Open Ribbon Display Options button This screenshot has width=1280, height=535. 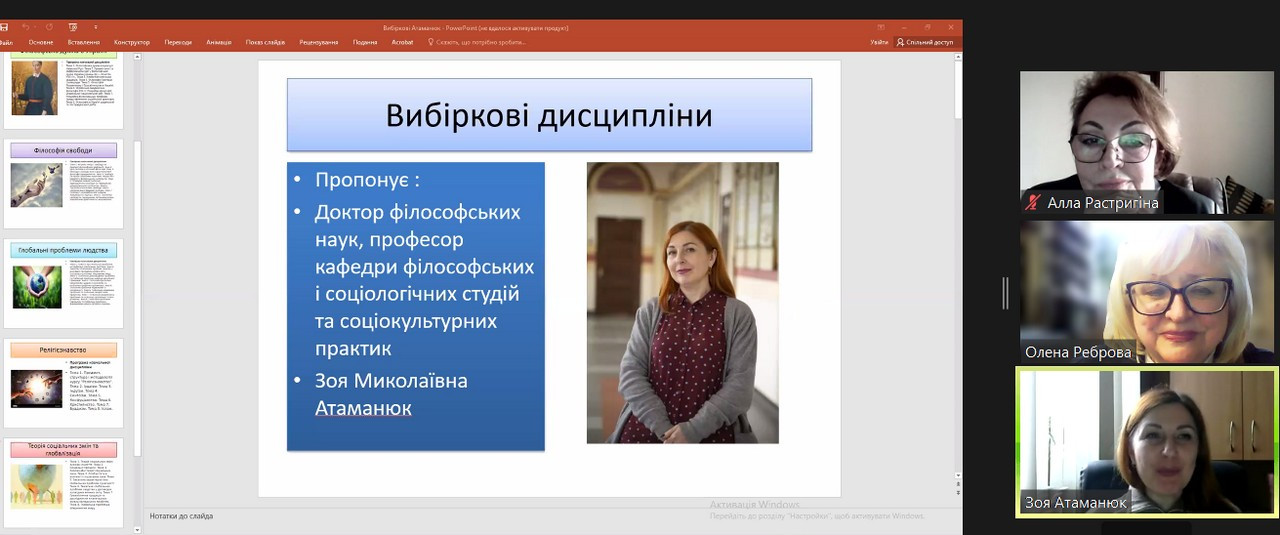pos(881,27)
